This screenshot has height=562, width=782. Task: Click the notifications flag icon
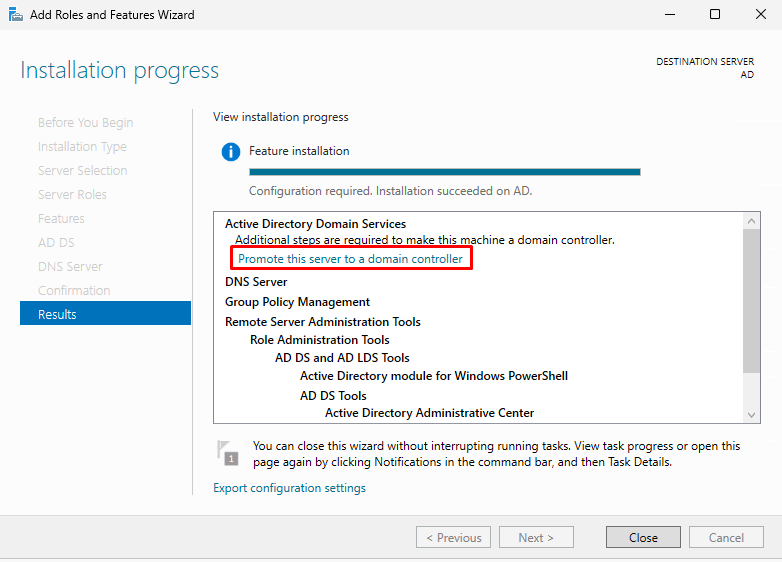[228, 453]
